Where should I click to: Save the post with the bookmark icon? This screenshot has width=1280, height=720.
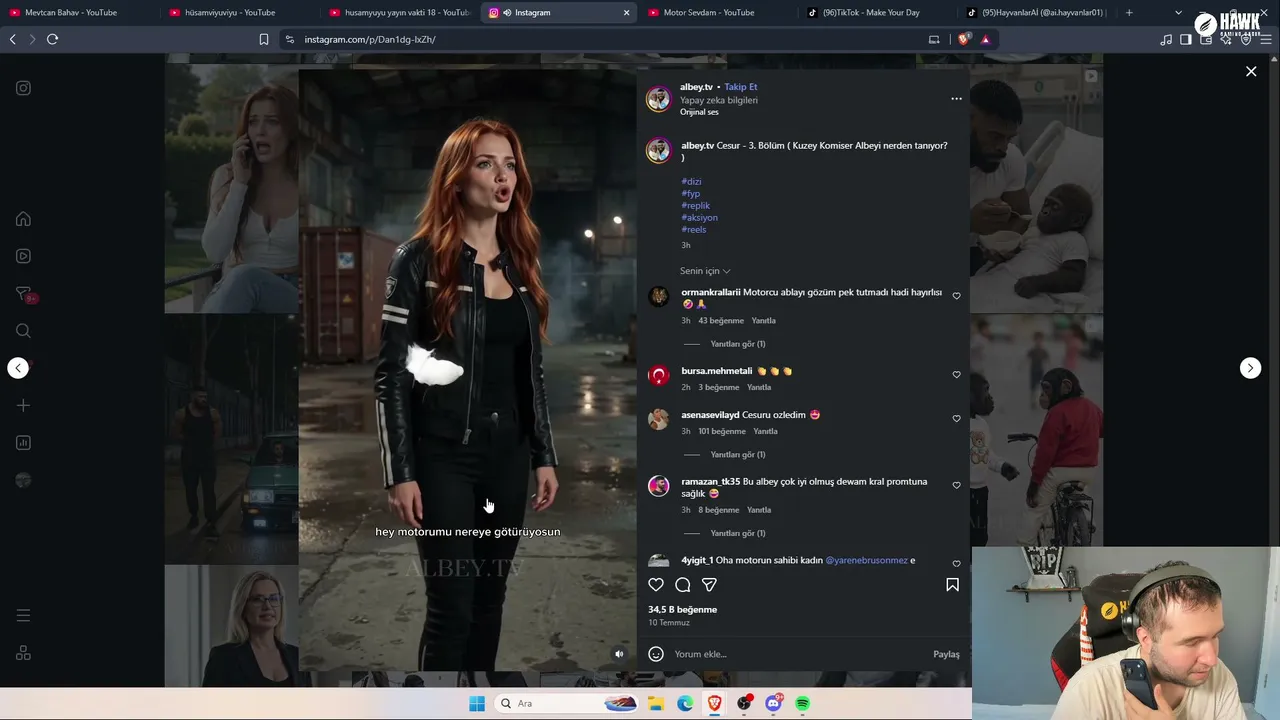(x=952, y=585)
